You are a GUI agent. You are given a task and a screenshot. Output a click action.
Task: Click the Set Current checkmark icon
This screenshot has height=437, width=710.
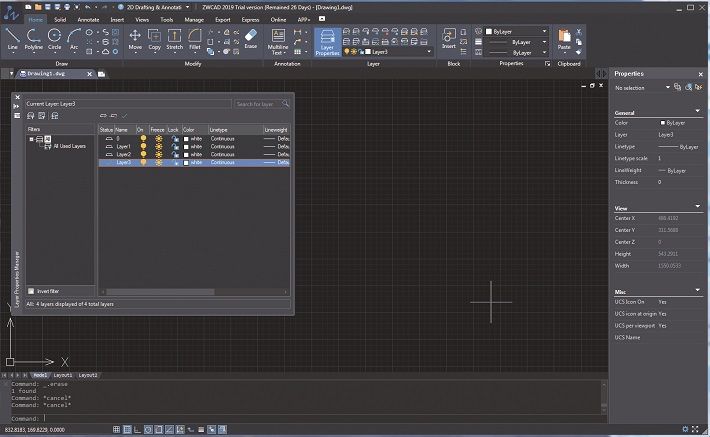click(125, 116)
